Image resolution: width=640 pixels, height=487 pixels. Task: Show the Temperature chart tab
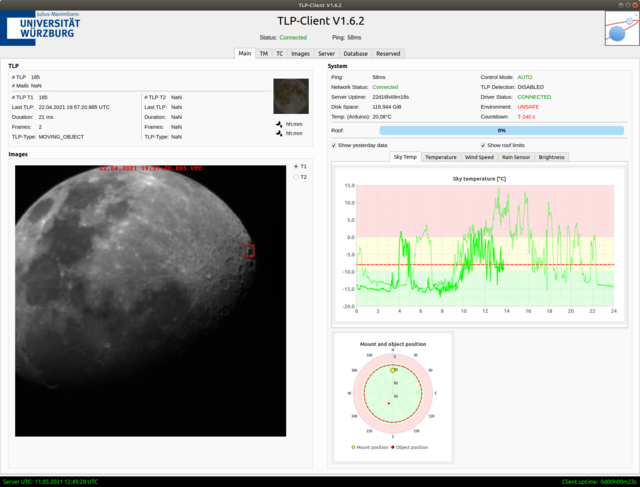click(x=441, y=157)
